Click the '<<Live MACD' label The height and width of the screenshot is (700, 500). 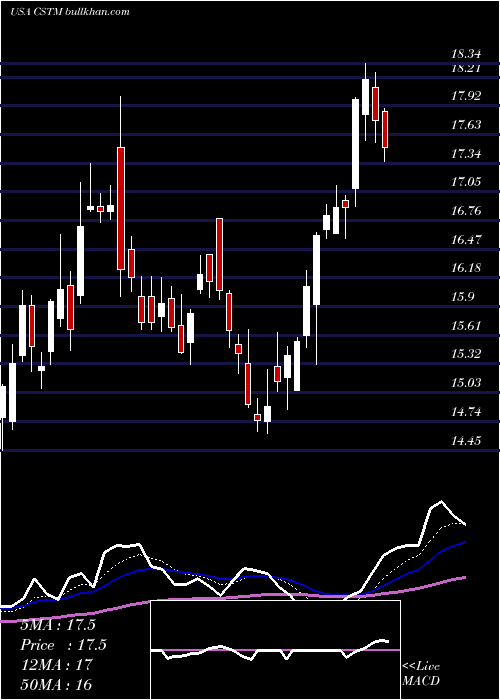(x=421, y=674)
